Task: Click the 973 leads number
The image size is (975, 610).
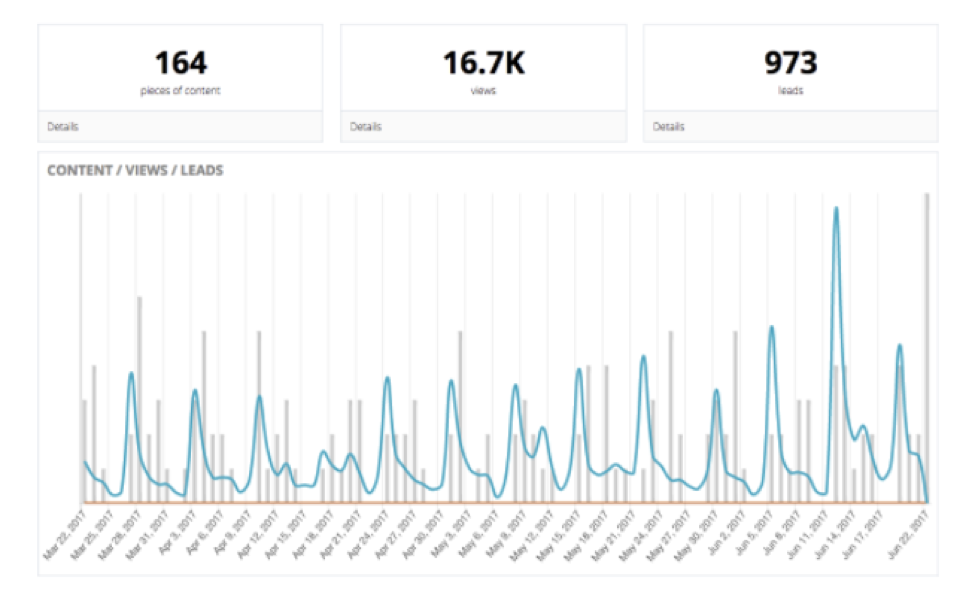Action: tap(790, 64)
